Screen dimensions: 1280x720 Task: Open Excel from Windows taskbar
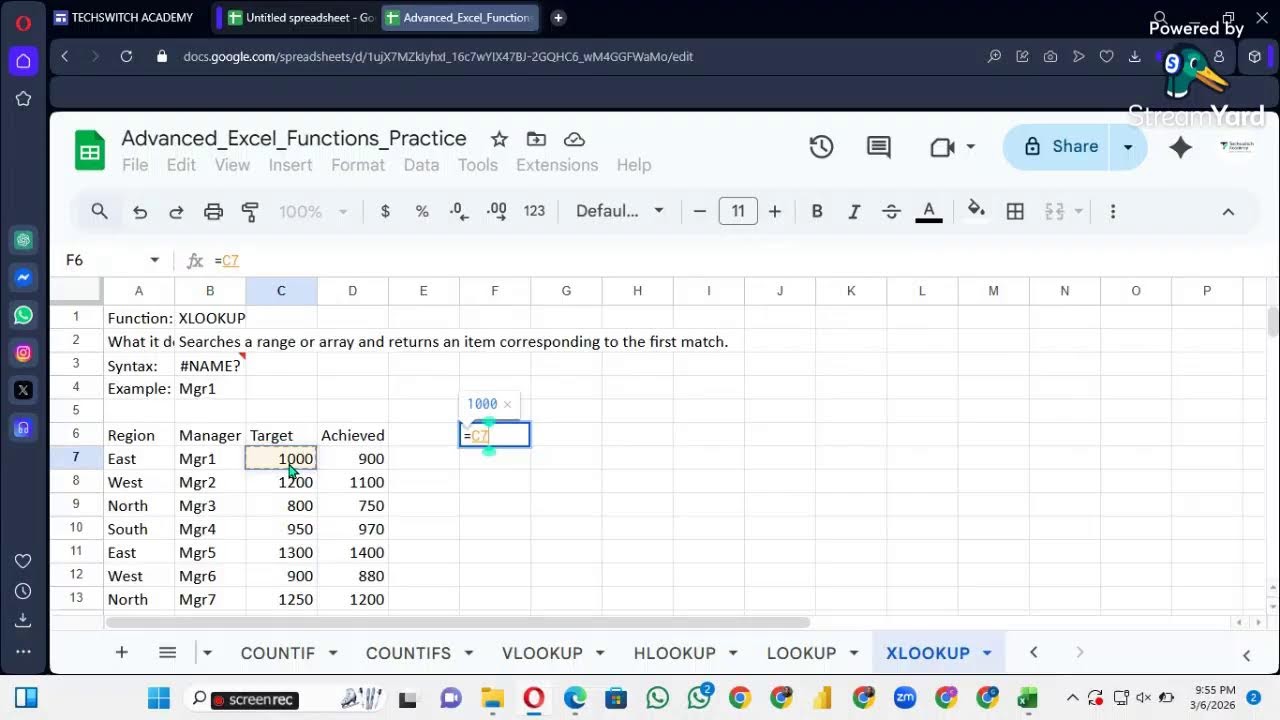click(1026, 698)
